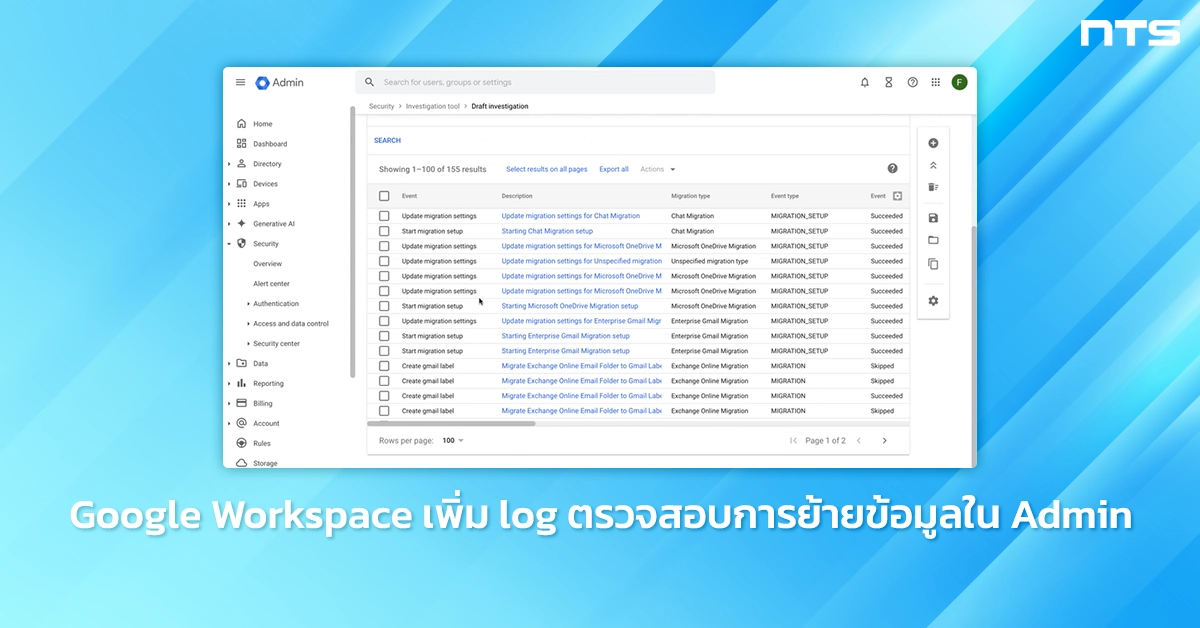
Task: Expand the Directory arrow in sidebar
Action: (229, 164)
